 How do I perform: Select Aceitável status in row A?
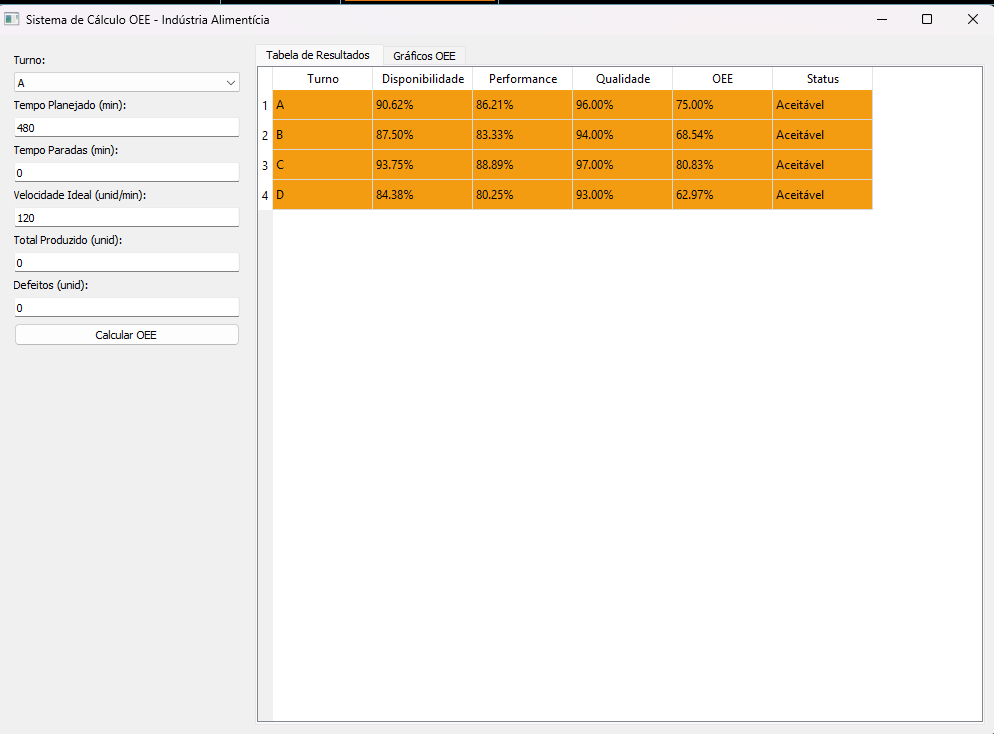coord(823,105)
